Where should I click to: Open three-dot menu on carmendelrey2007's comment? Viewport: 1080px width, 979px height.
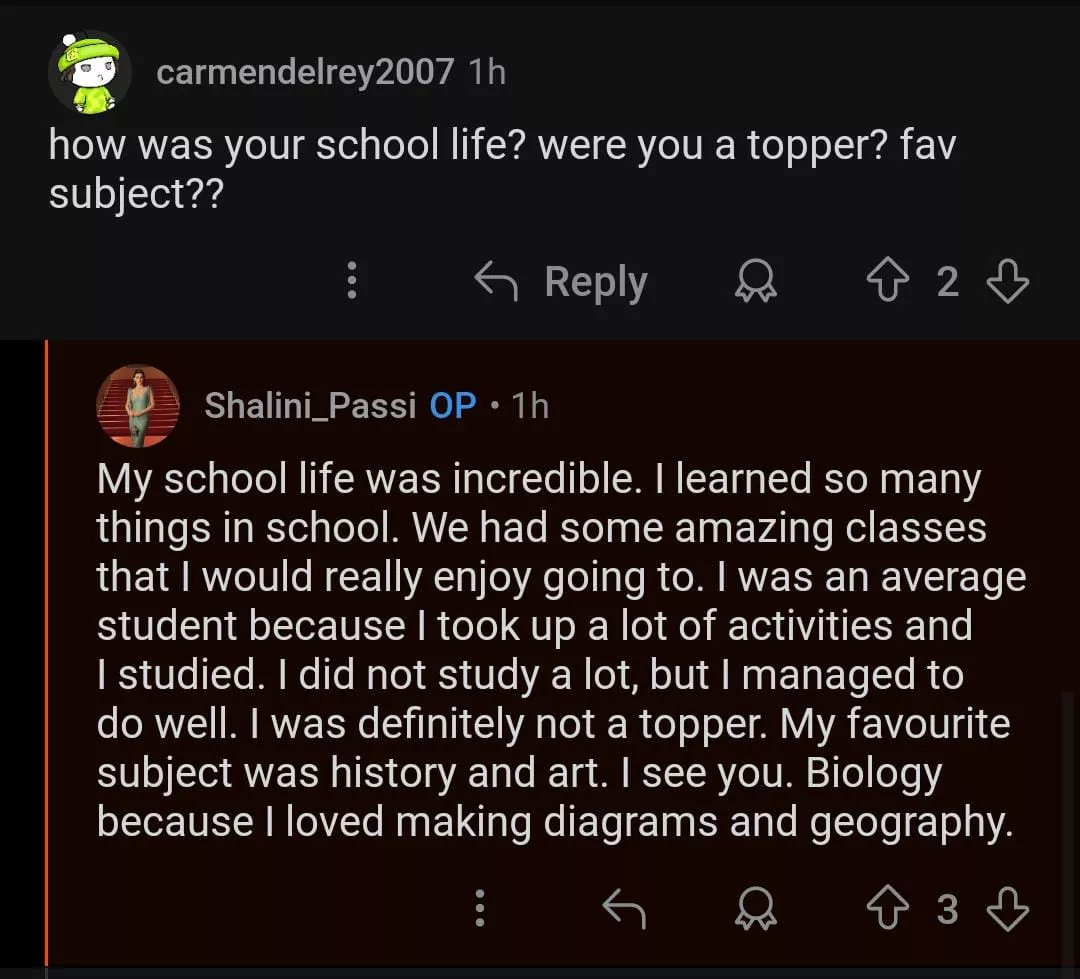pyautogui.click(x=351, y=283)
